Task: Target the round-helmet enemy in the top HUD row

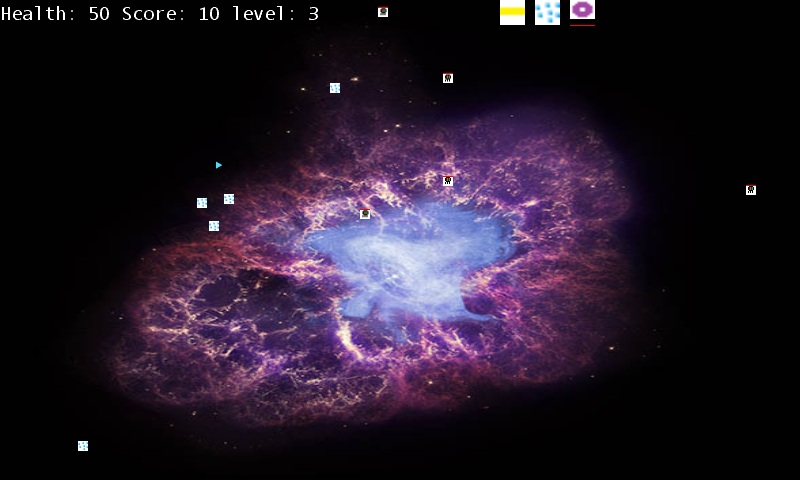Action: click(x=383, y=12)
